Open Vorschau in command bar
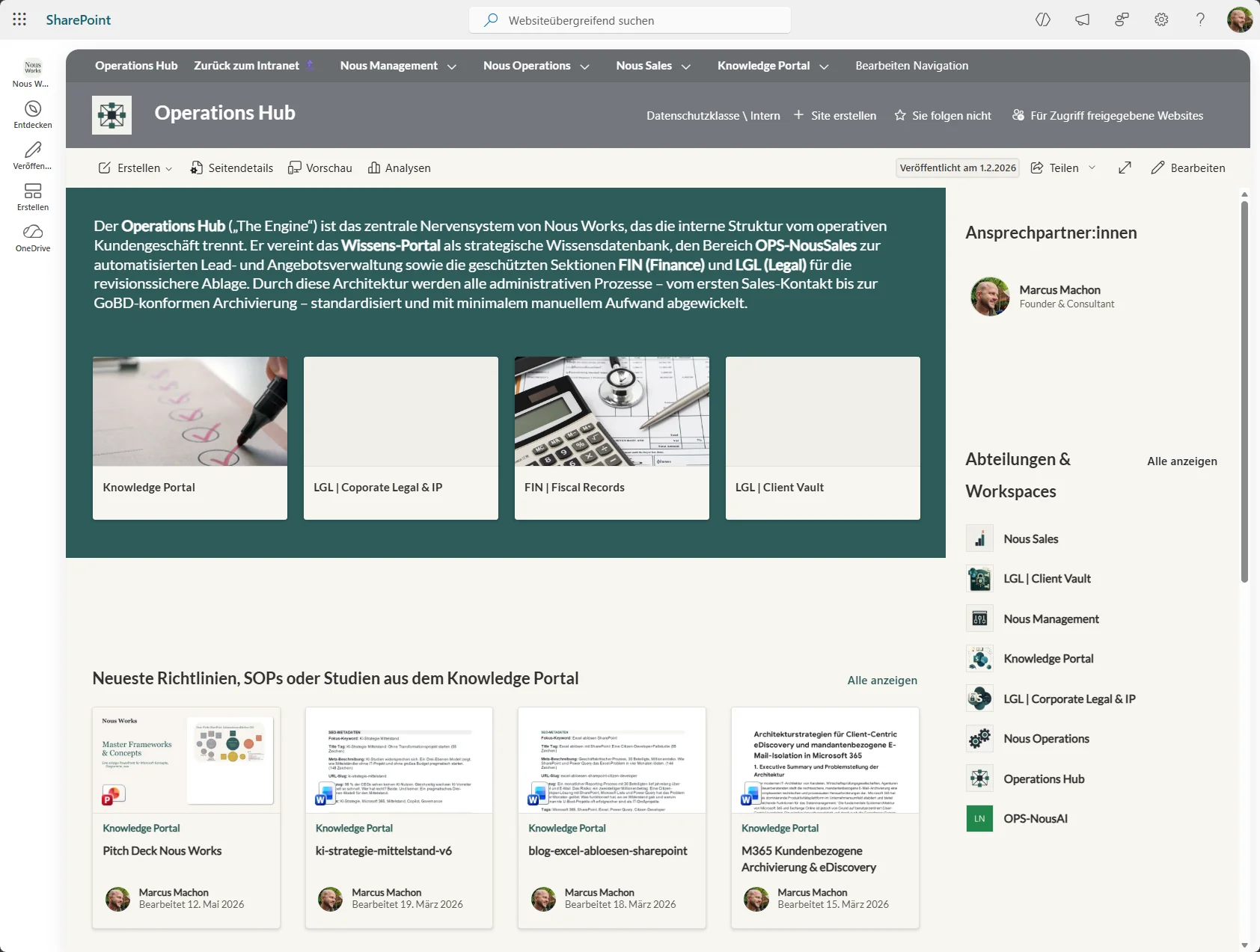This screenshot has width=1260, height=952. point(319,168)
